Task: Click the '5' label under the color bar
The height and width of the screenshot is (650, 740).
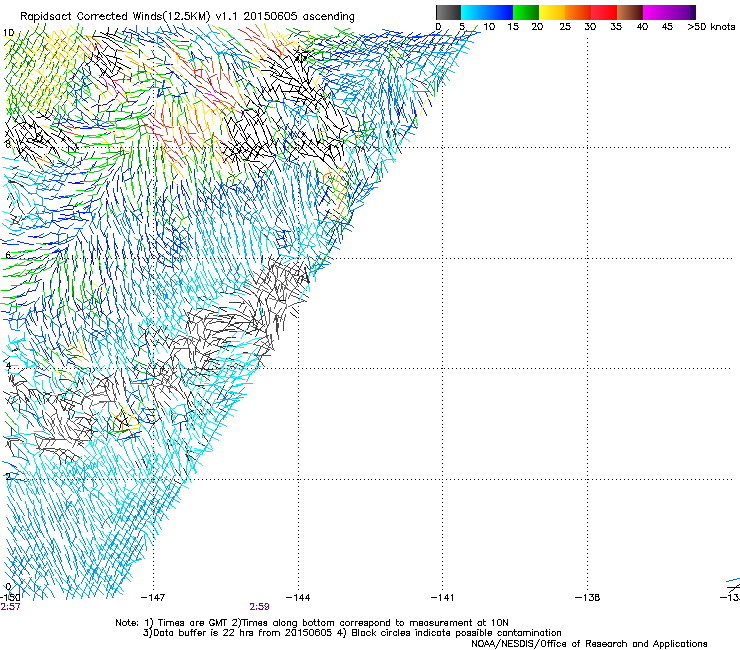Action: pyautogui.click(x=462, y=27)
